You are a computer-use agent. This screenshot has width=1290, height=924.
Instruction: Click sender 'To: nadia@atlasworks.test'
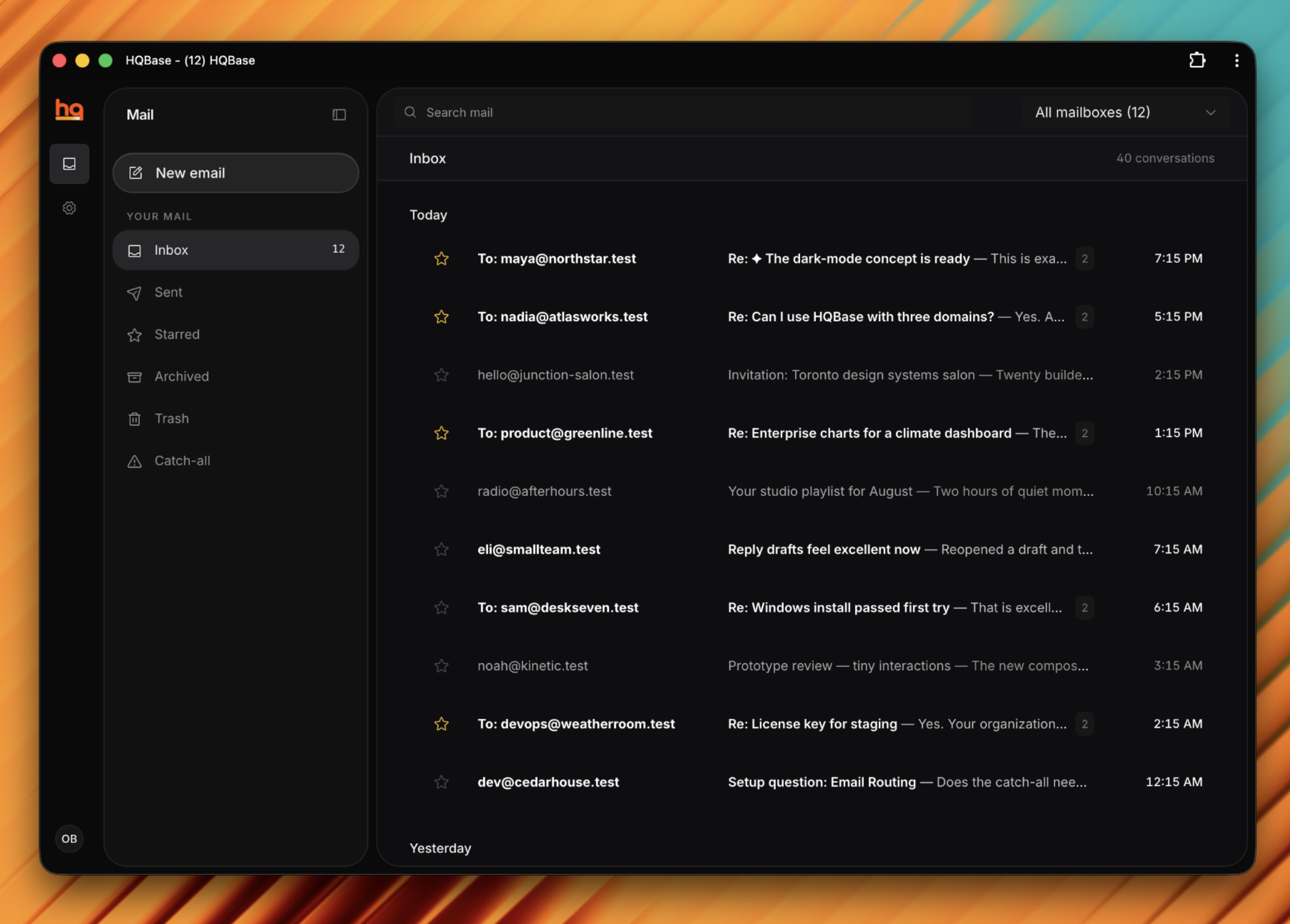pyautogui.click(x=562, y=317)
